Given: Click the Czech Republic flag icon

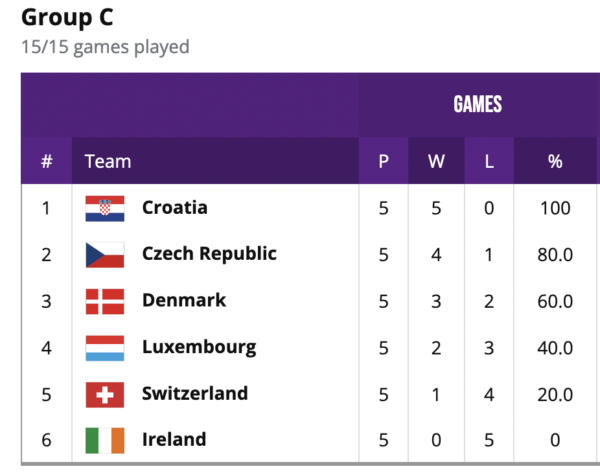Looking at the screenshot, I should (105, 255).
